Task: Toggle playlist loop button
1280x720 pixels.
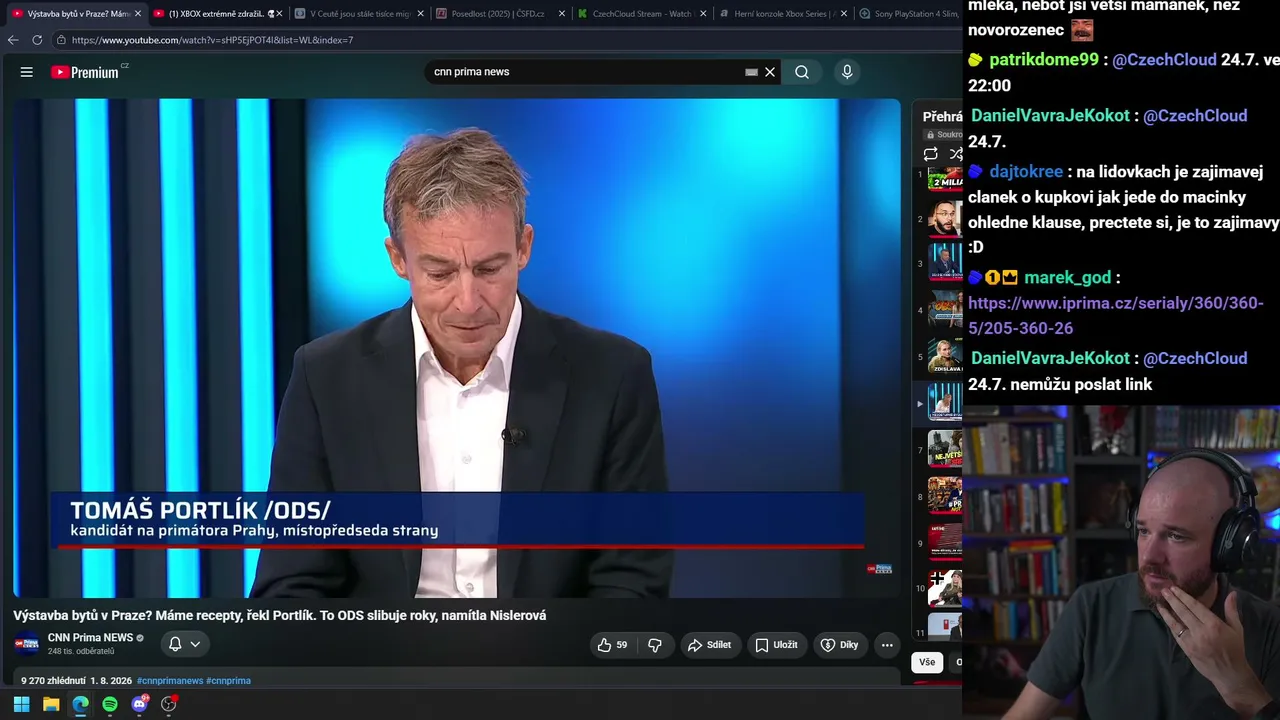Action: (x=931, y=154)
